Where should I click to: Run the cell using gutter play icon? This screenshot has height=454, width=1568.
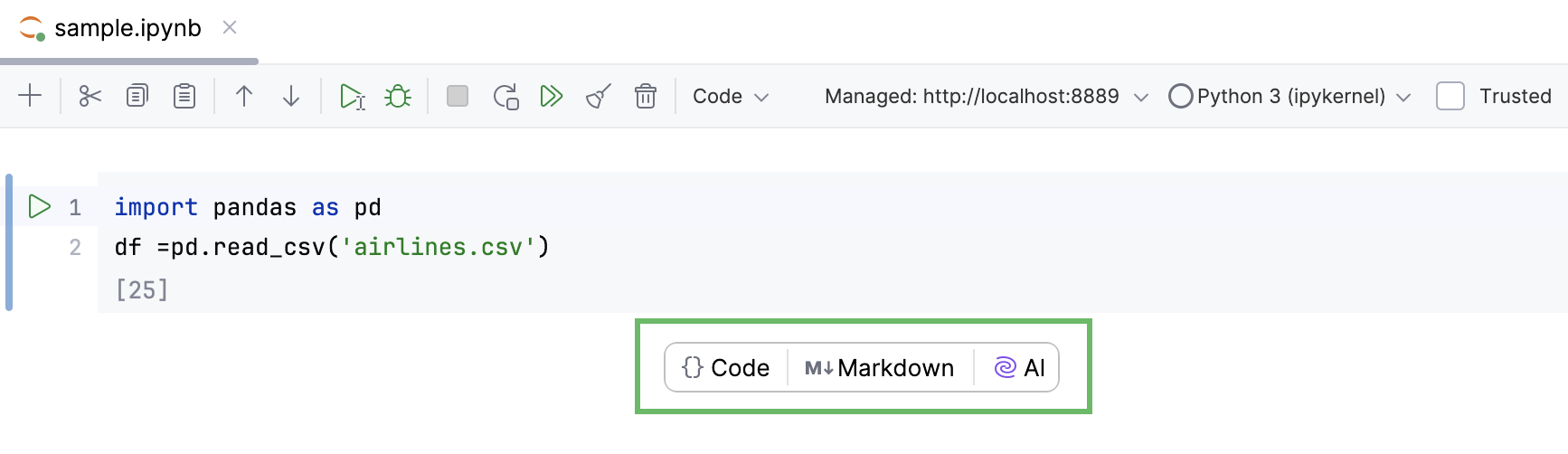coord(39,206)
